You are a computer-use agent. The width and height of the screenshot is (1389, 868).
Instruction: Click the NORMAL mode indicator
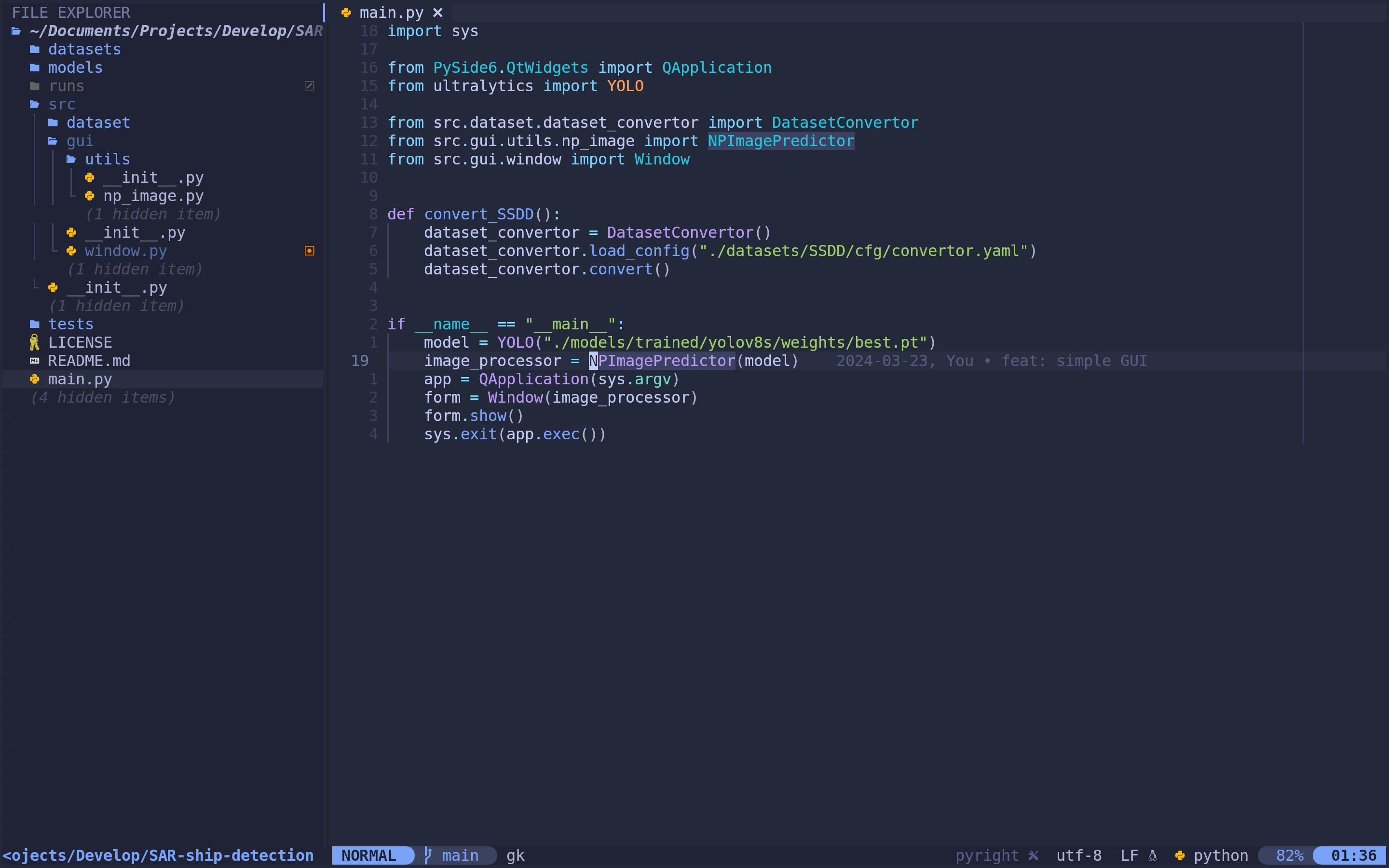[x=369, y=855]
